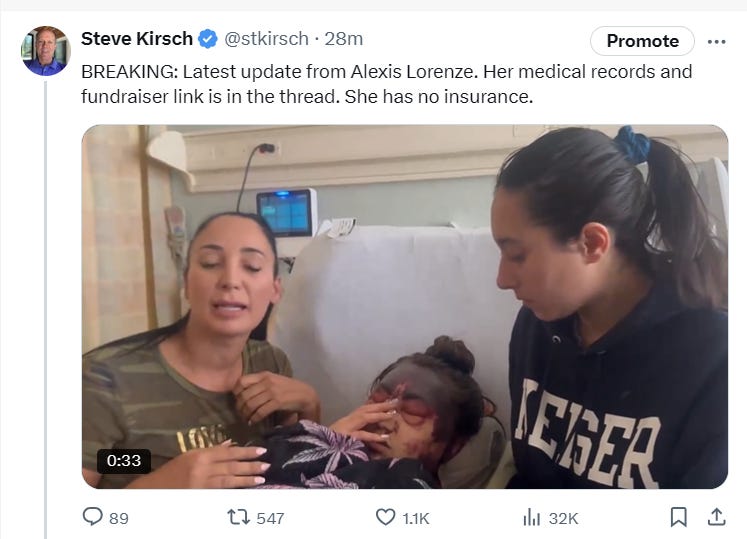
Task: Click the reply speech bubble icon
Action: 93,517
